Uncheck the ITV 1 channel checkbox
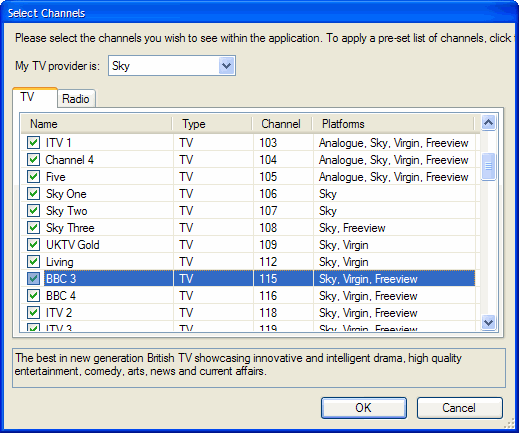This screenshot has width=519, height=433. pyautogui.click(x=33, y=143)
